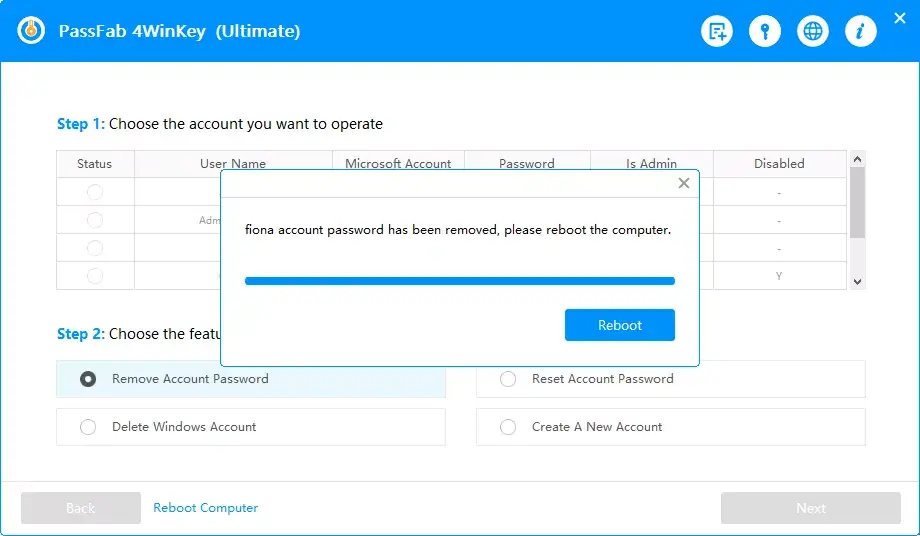This screenshot has height=536, width=920.
Task: Click the Next button
Action: [810, 508]
